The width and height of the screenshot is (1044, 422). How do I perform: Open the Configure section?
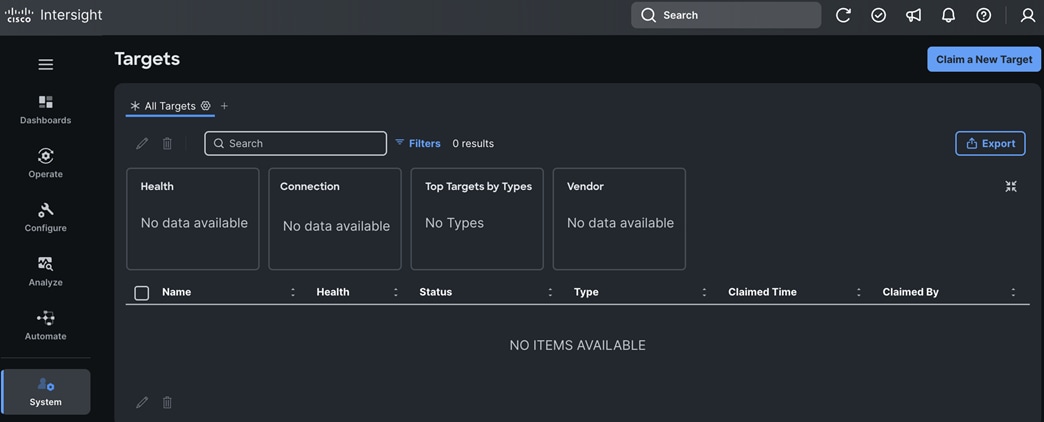[45, 218]
